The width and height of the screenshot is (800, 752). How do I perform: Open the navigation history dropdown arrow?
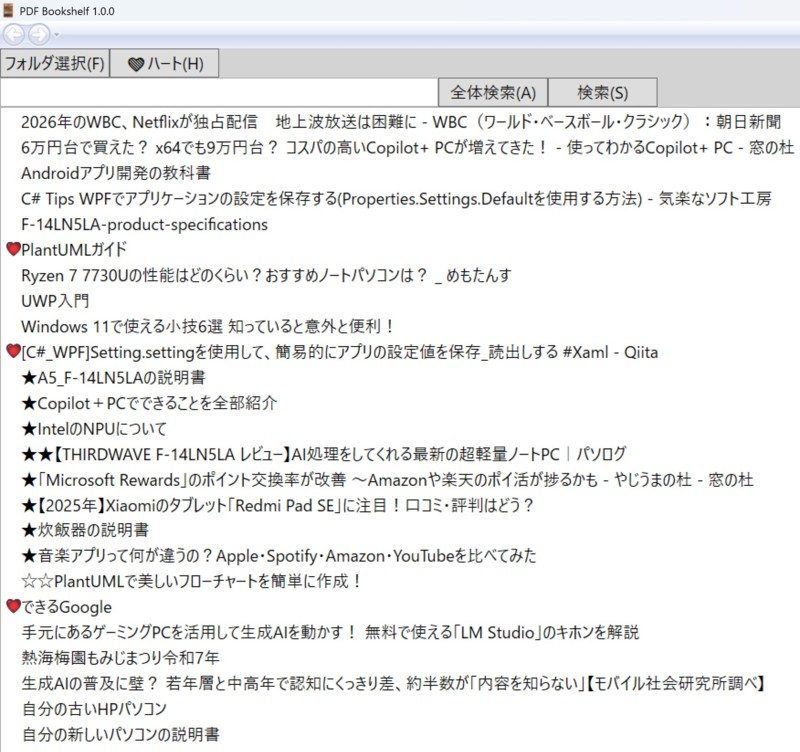(56, 34)
